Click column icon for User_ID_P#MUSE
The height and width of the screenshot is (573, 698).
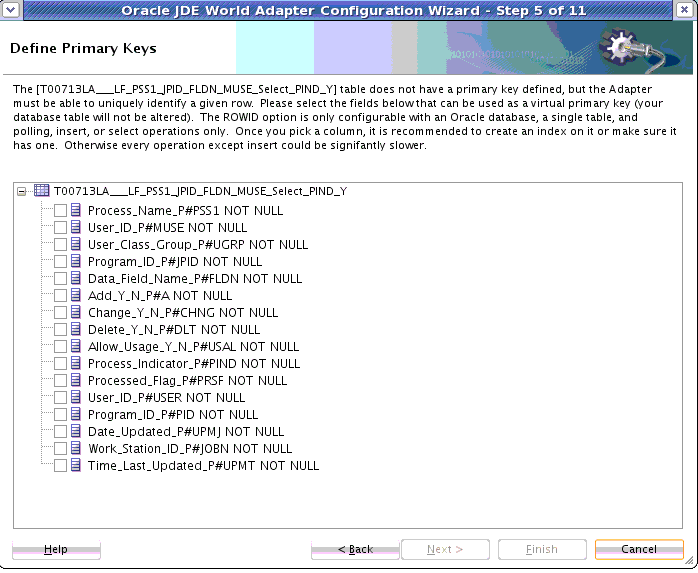[x=76, y=227]
